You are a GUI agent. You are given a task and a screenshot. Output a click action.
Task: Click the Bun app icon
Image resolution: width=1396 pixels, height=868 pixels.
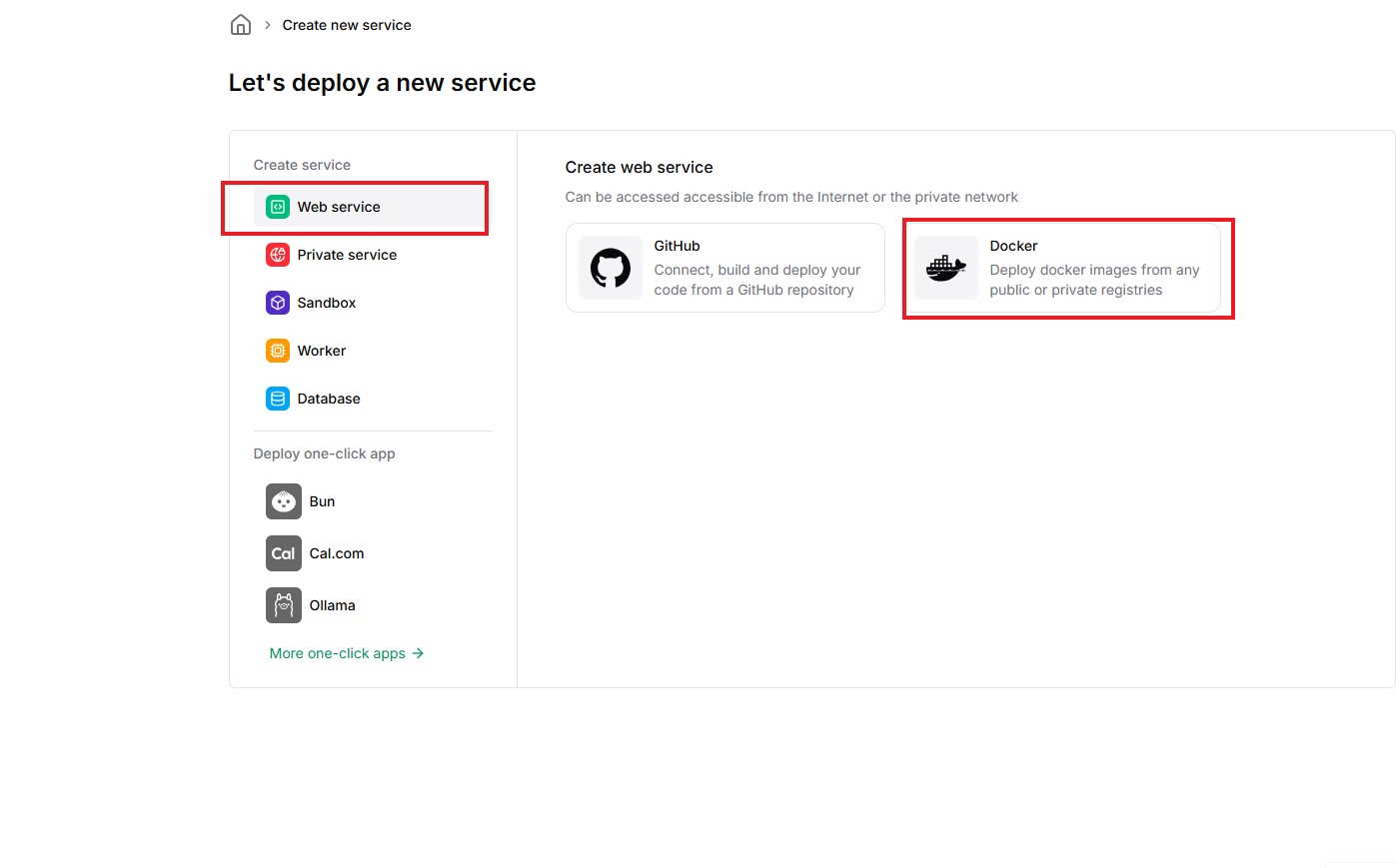click(284, 501)
